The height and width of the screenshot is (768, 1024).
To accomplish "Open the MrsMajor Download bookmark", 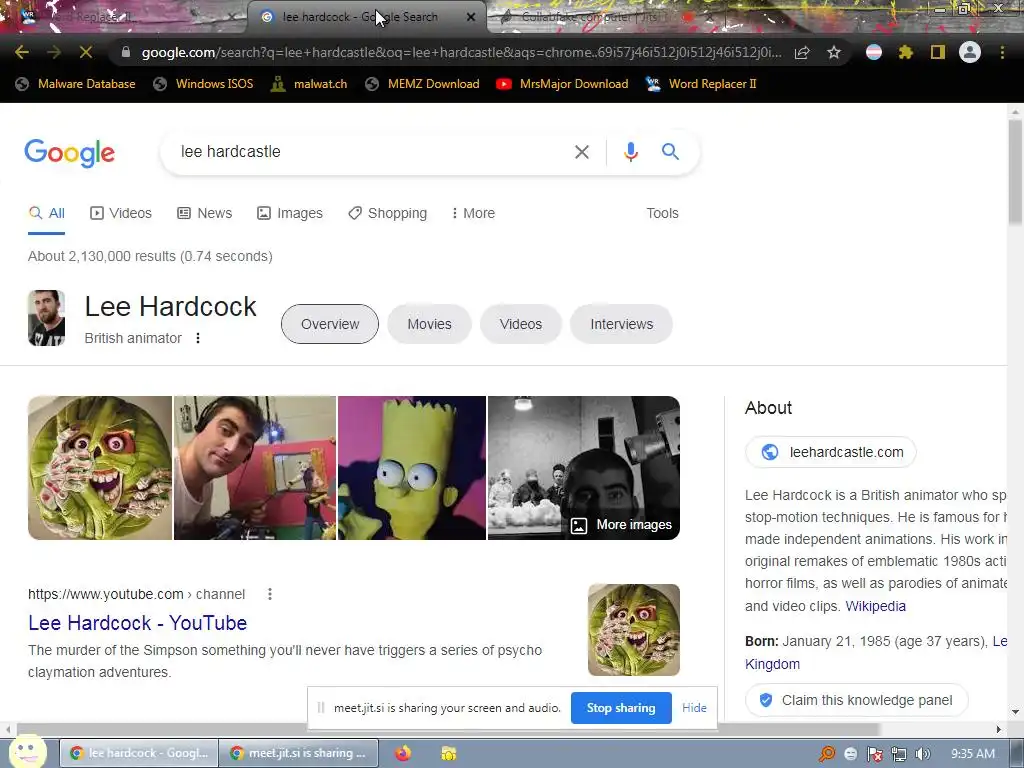I will 562,84.
